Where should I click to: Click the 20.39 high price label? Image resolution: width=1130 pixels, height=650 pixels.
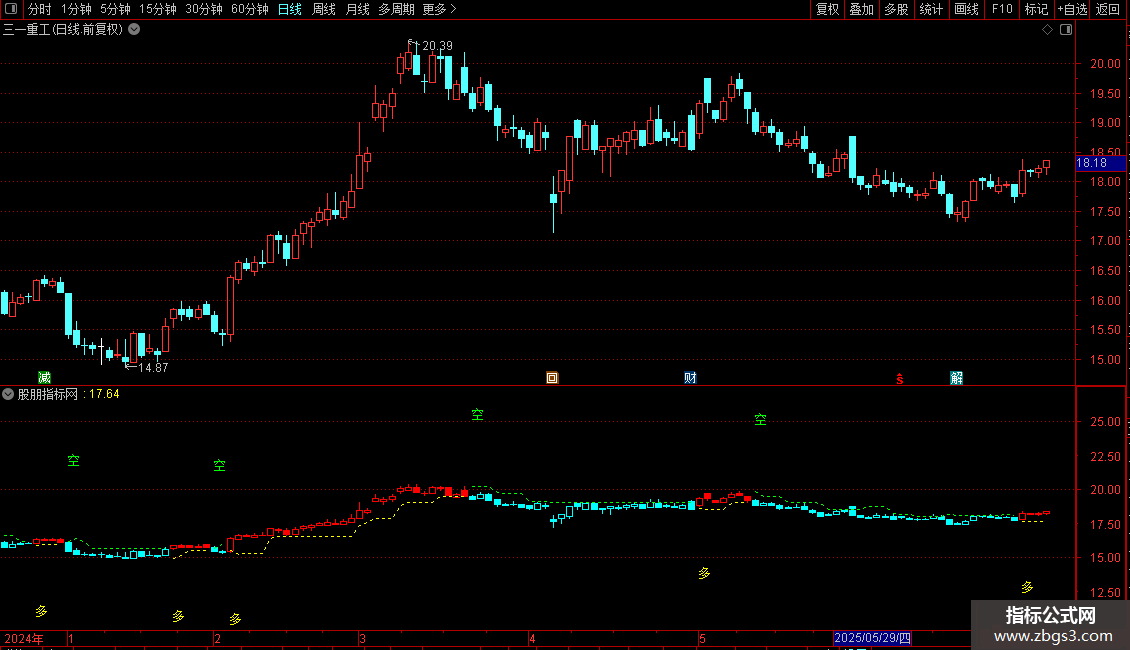coord(437,46)
